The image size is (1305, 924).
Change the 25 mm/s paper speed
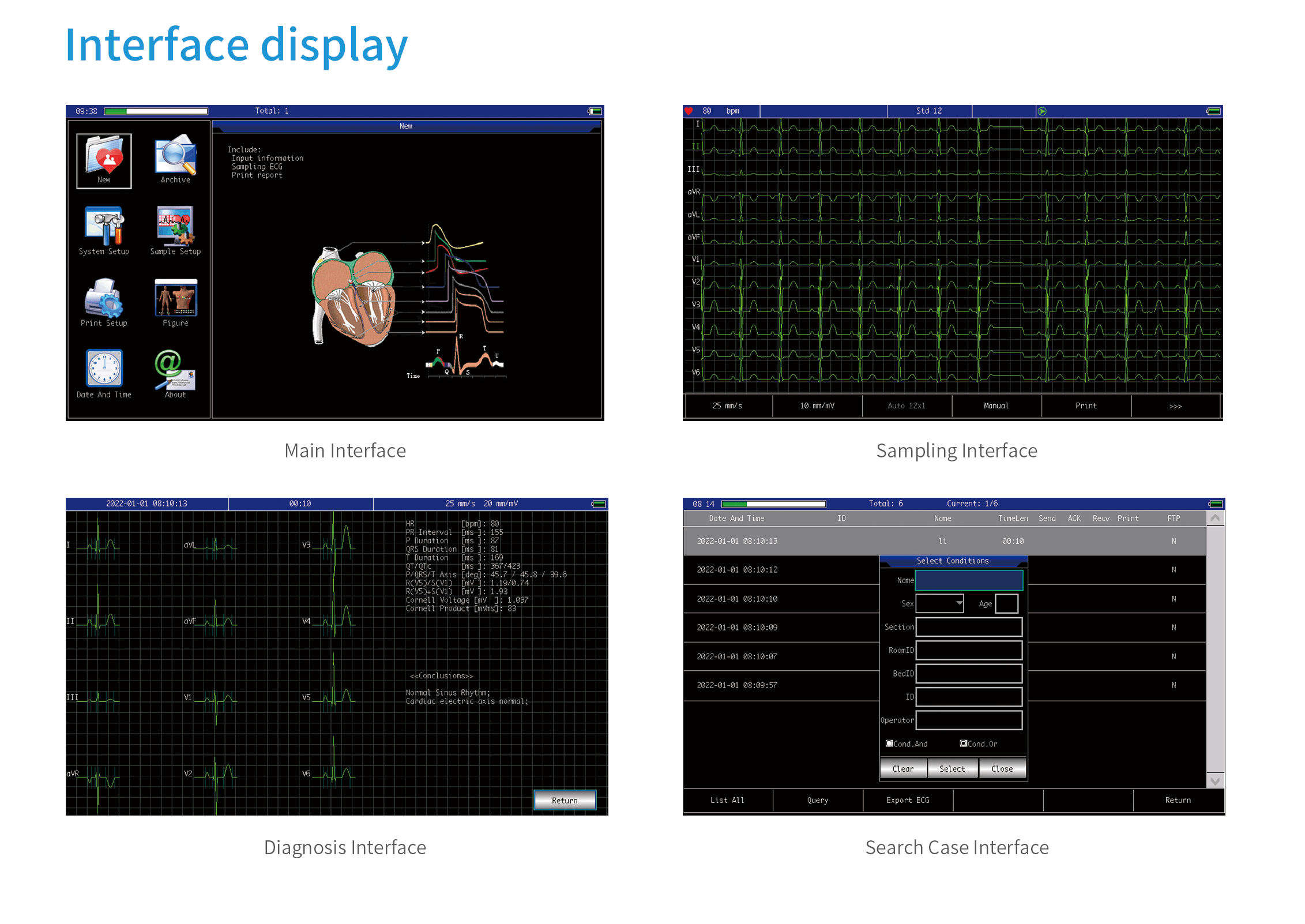pyautogui.click(x=728, y=405)
